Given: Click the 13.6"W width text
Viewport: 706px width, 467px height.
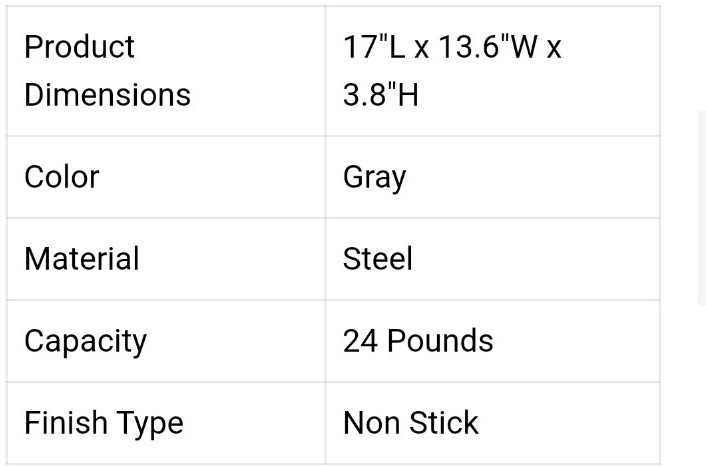Looking at the screenshot, I should pos(488,47).
